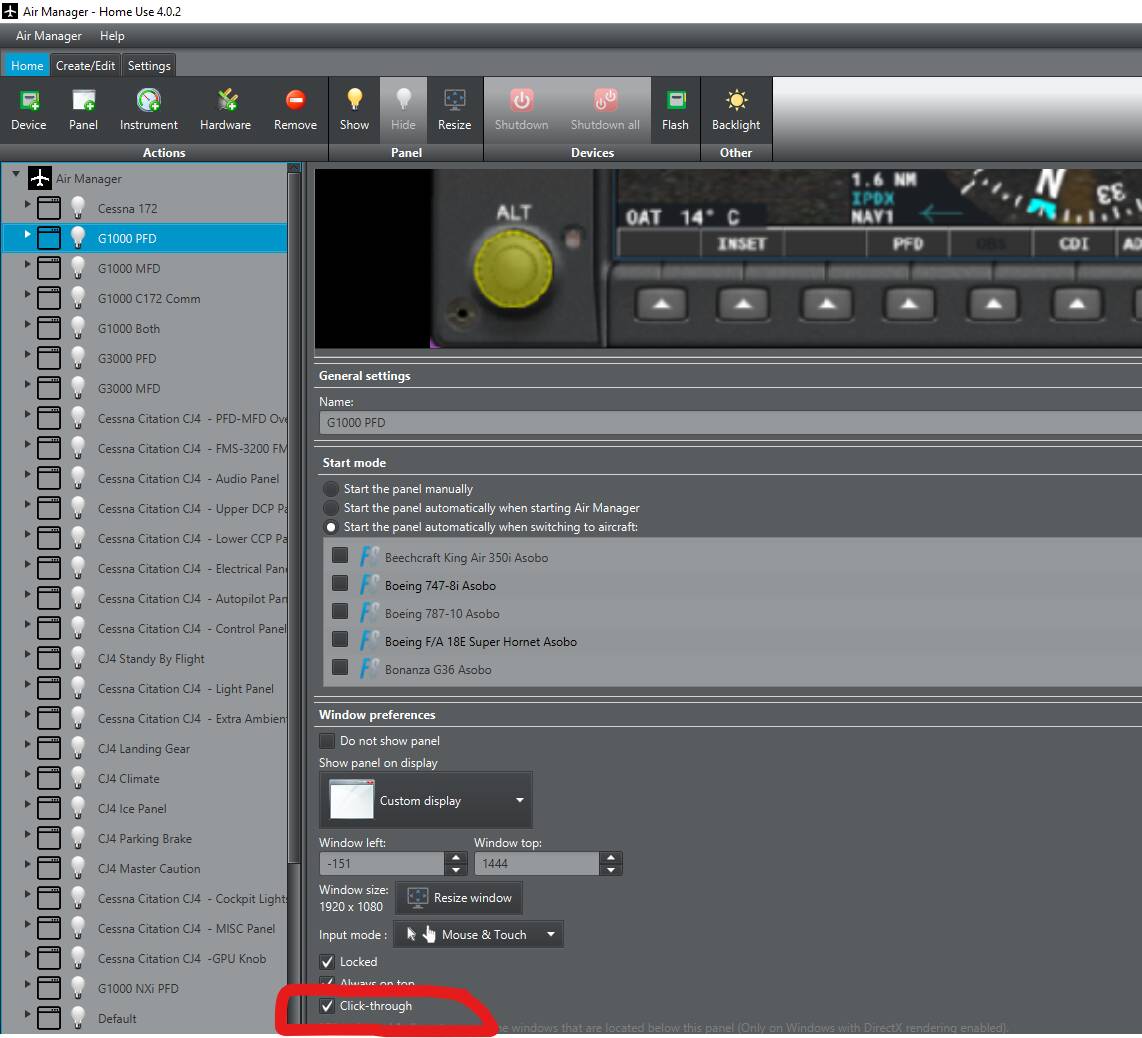The image size is (1142, 1038).
Task: Enable the Boeing 747-8i Asobo checkbox
Action: (x=340, y=583)
